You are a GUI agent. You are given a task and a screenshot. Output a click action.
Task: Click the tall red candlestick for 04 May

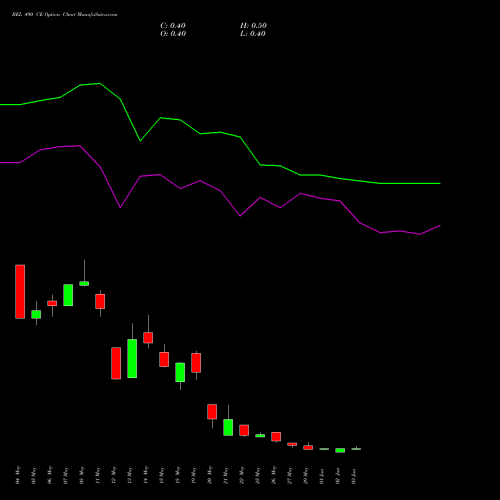click(x=20, y=292)
